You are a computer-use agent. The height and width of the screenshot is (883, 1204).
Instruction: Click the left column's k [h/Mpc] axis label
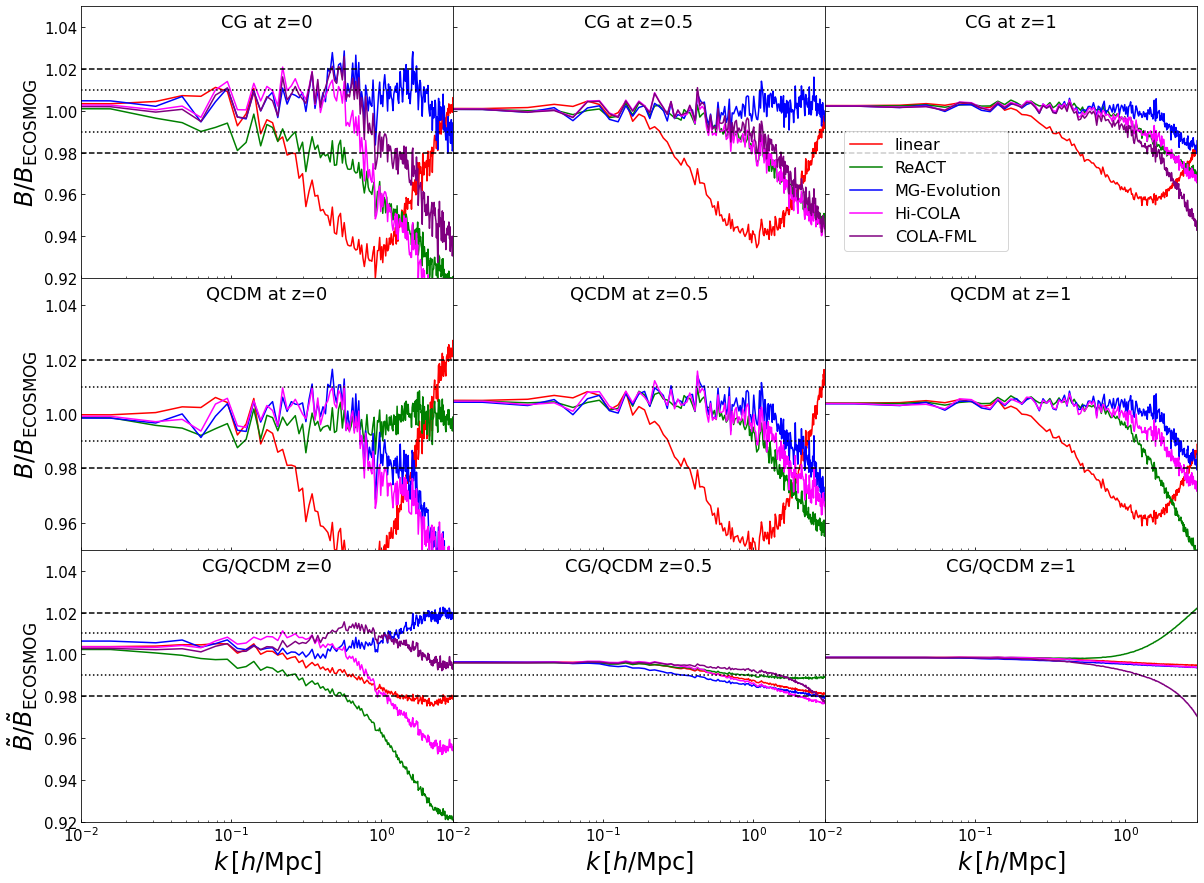pyautogui.click(x=267, y=862)
